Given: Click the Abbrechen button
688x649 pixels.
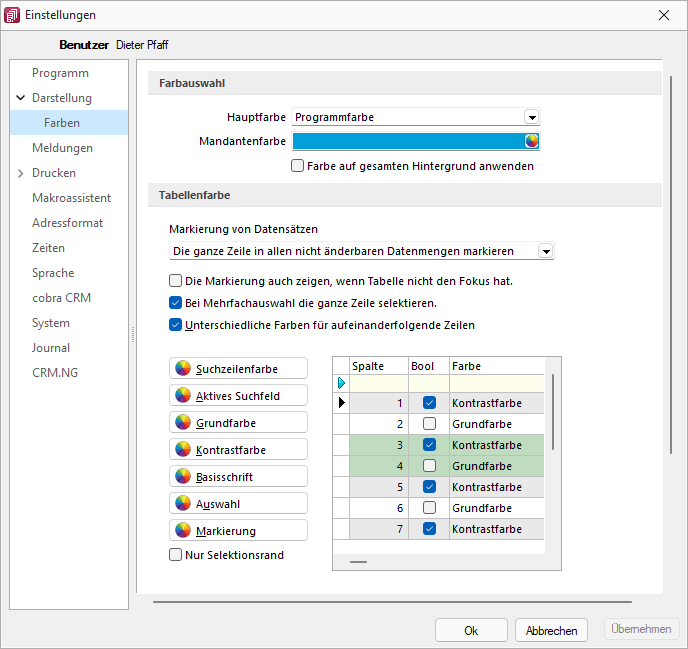Looking at the screenshot, I should click(x=551, y=630).
